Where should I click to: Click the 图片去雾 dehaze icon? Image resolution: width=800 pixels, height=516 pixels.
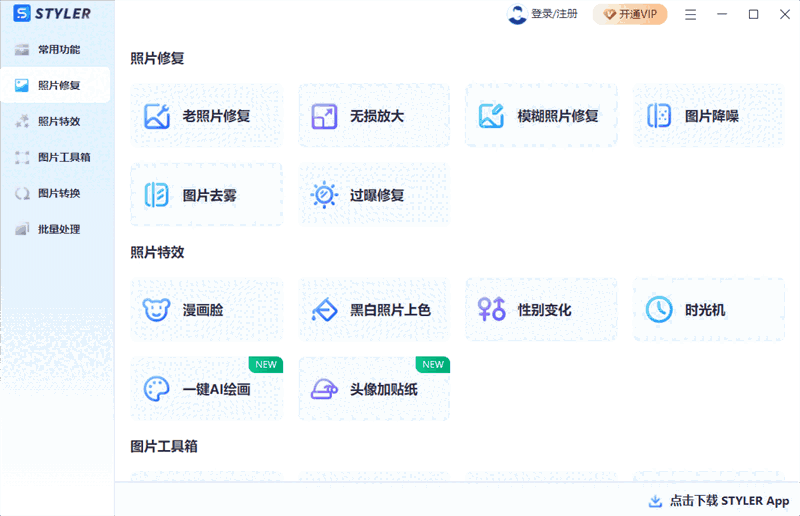pyautogui.click(x=156, y=194)
